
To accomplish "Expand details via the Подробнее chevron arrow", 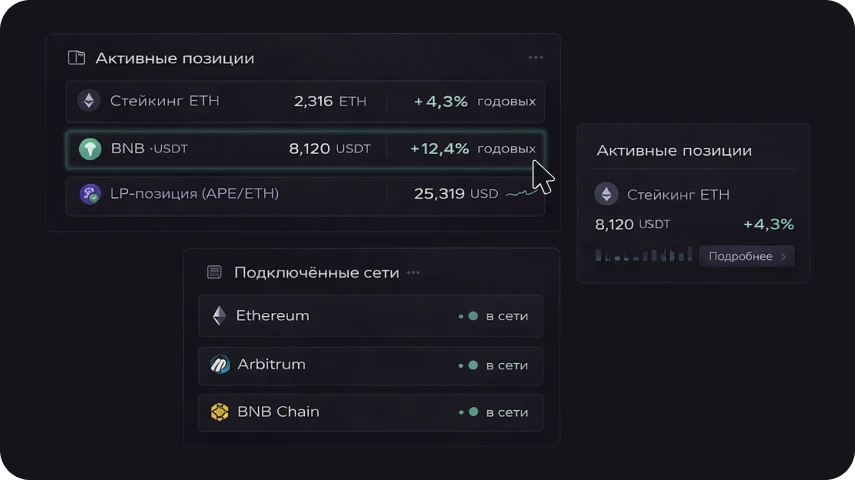I will click(784, 257).
